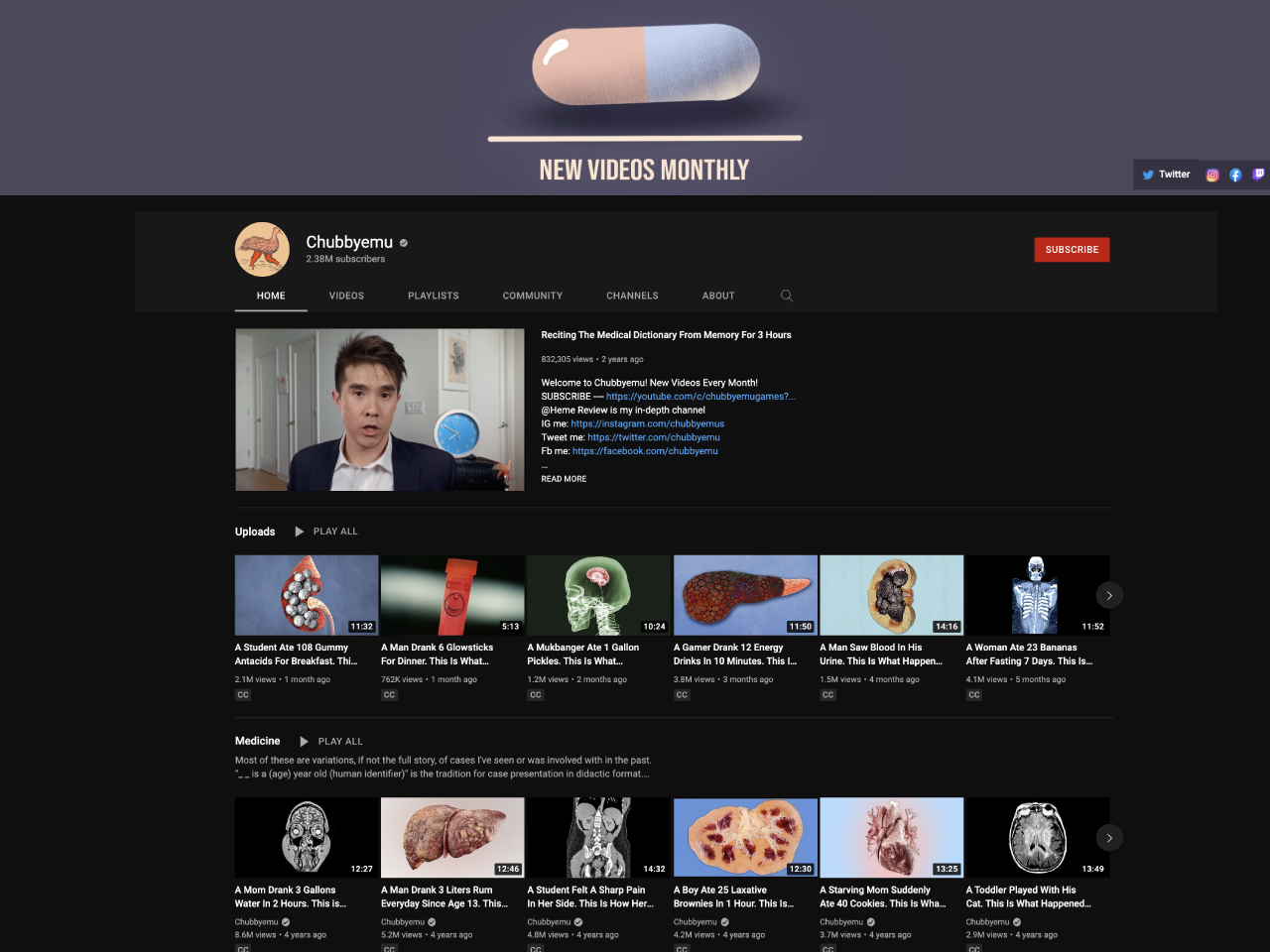This screenshot has height=952, width=1270.
Task: Click Chubbyemu channel name under Toddler video
Action: (988, 922)
